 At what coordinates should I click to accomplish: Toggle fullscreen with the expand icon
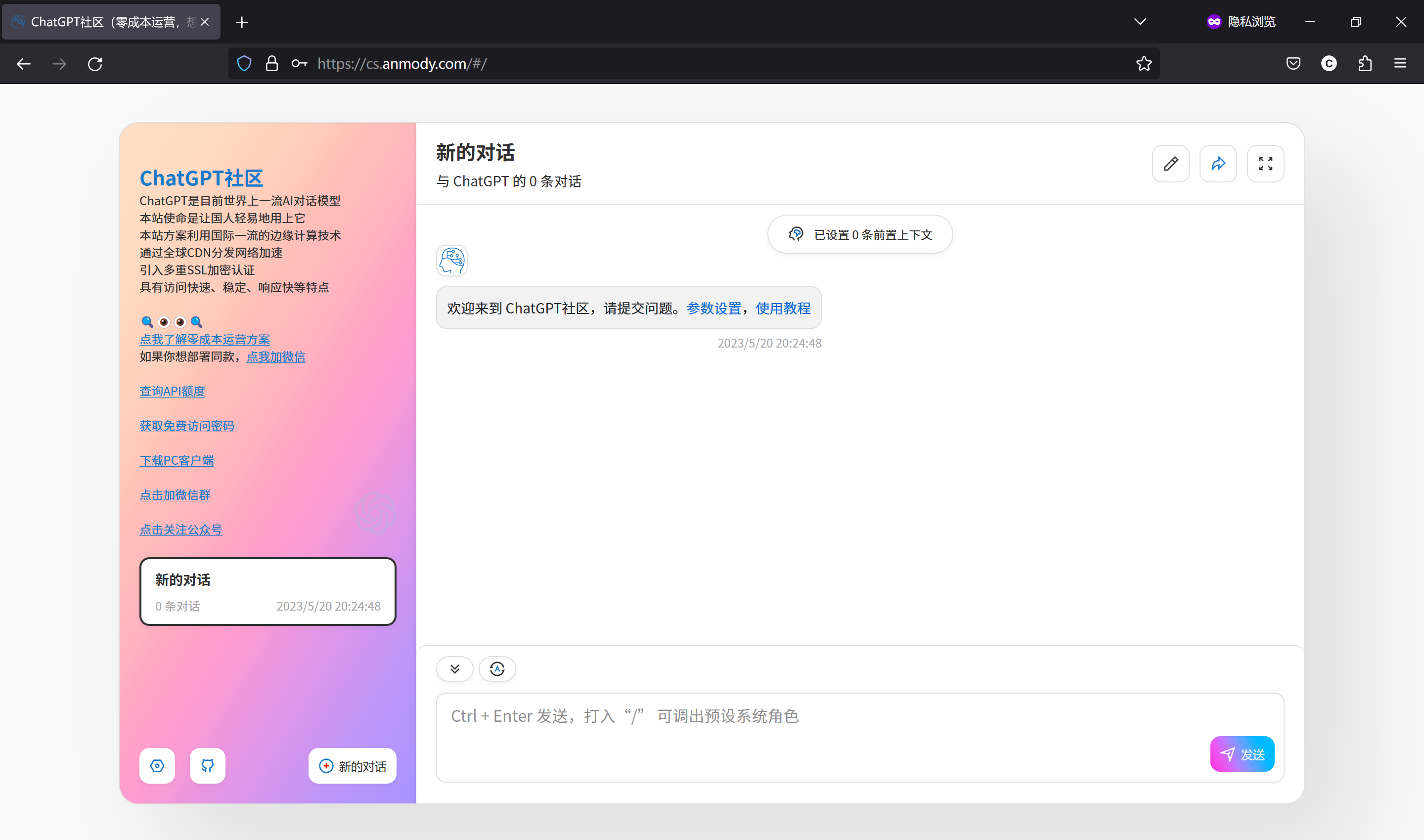[1265, 164]
